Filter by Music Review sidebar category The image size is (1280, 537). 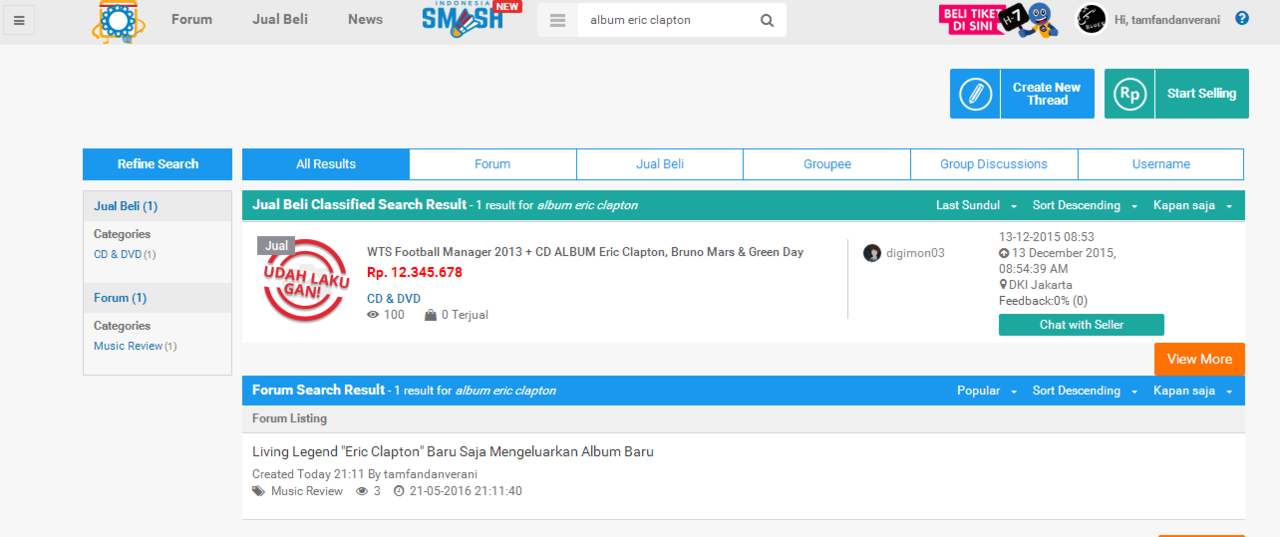pyautogui.click(x=128, y=346)
